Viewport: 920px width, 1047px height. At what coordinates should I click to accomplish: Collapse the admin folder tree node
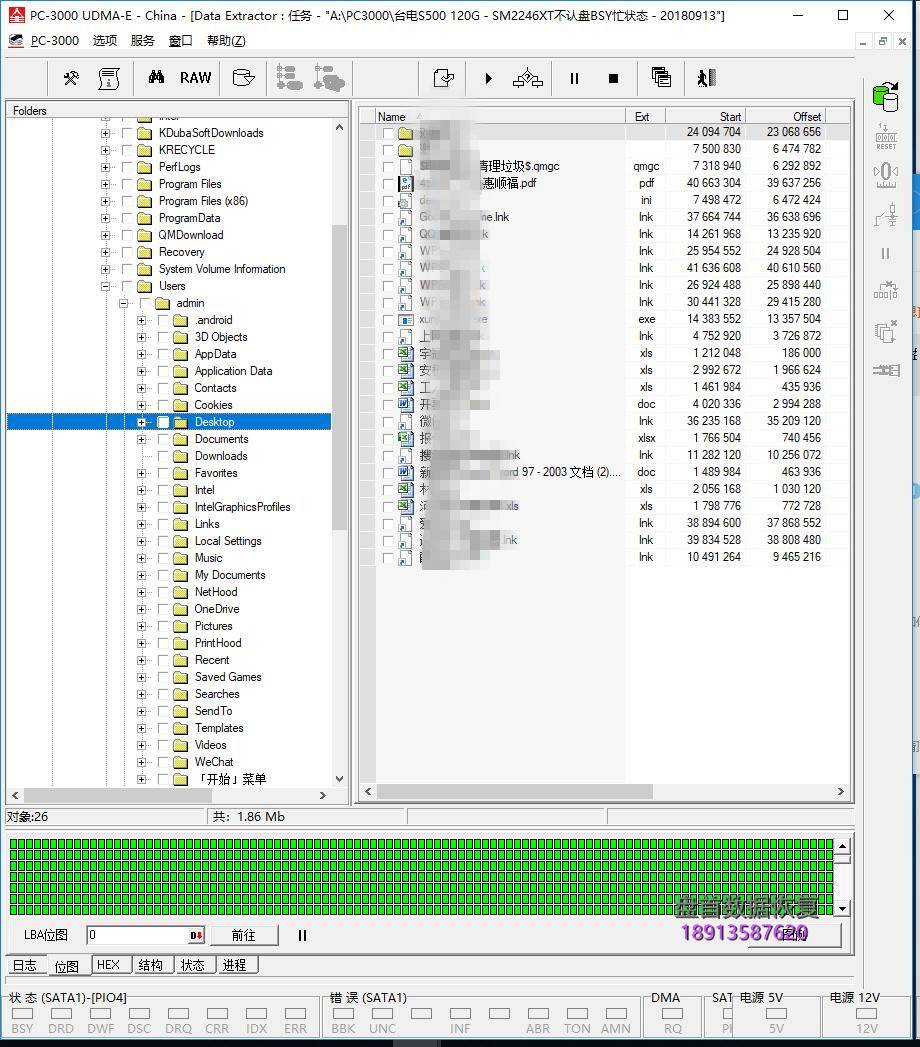click(x=124, y=303)
